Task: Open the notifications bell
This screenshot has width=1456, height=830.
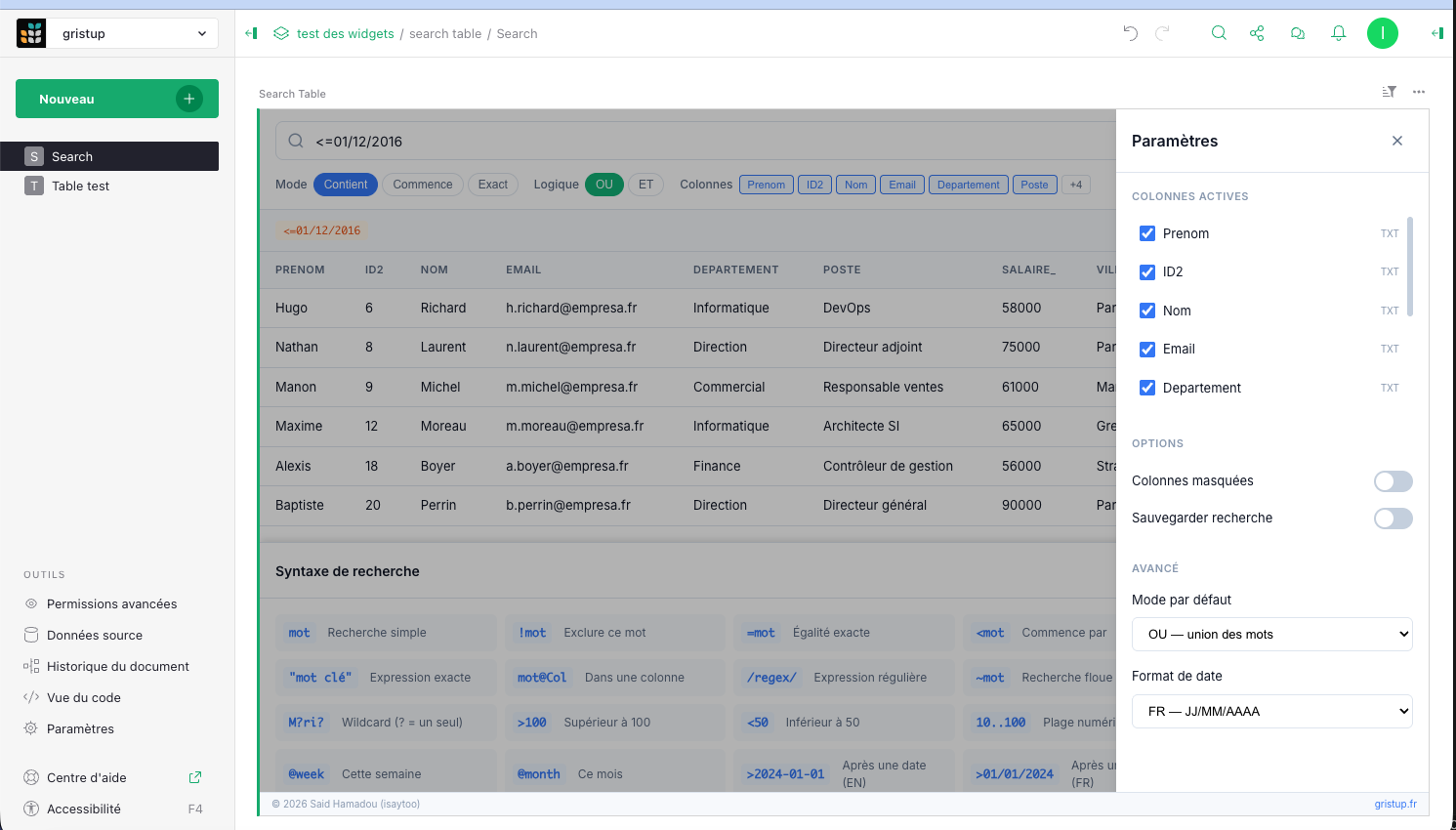Action: point(1339,33)
